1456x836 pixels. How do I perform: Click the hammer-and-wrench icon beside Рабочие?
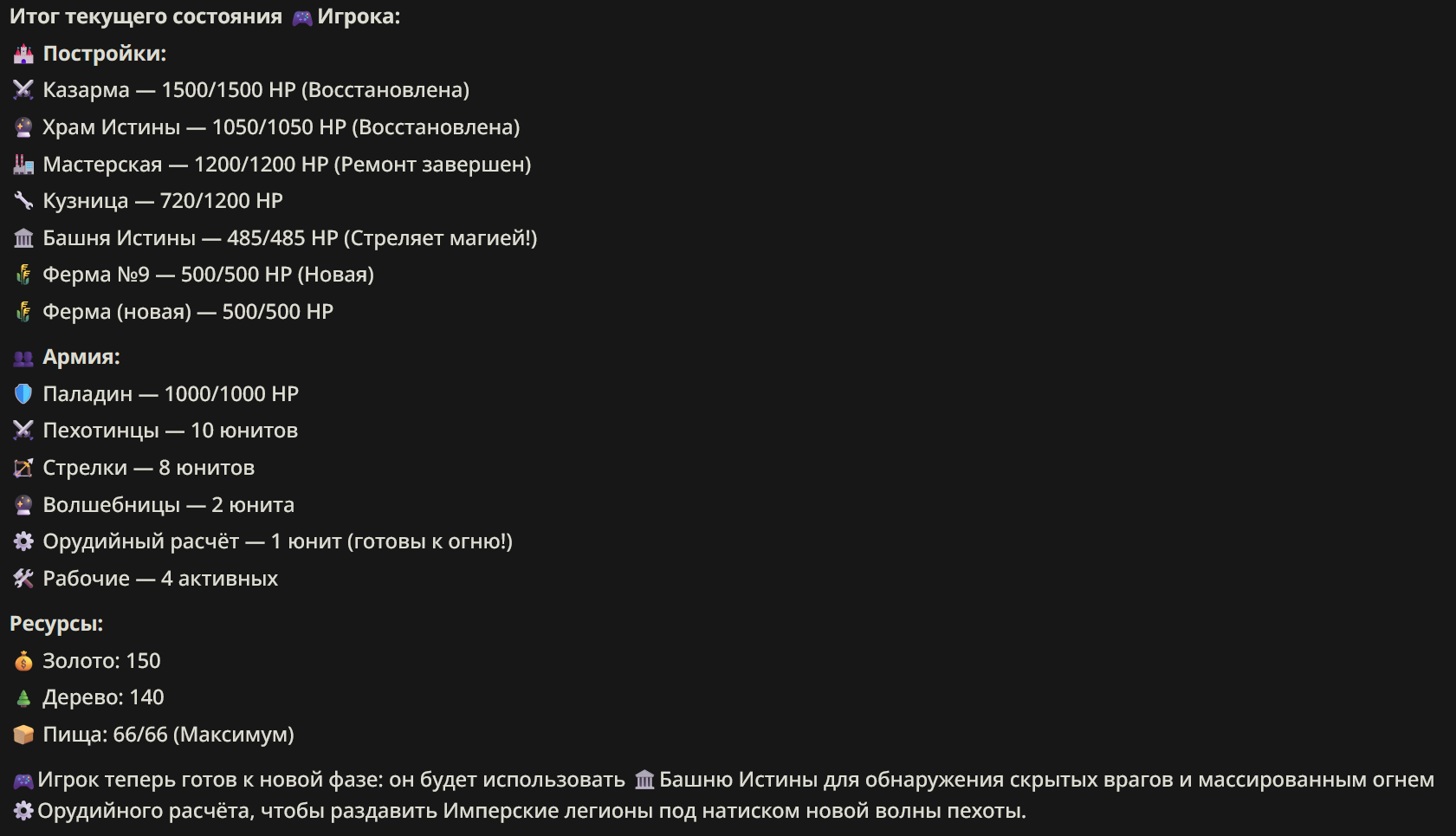[23, 579]
